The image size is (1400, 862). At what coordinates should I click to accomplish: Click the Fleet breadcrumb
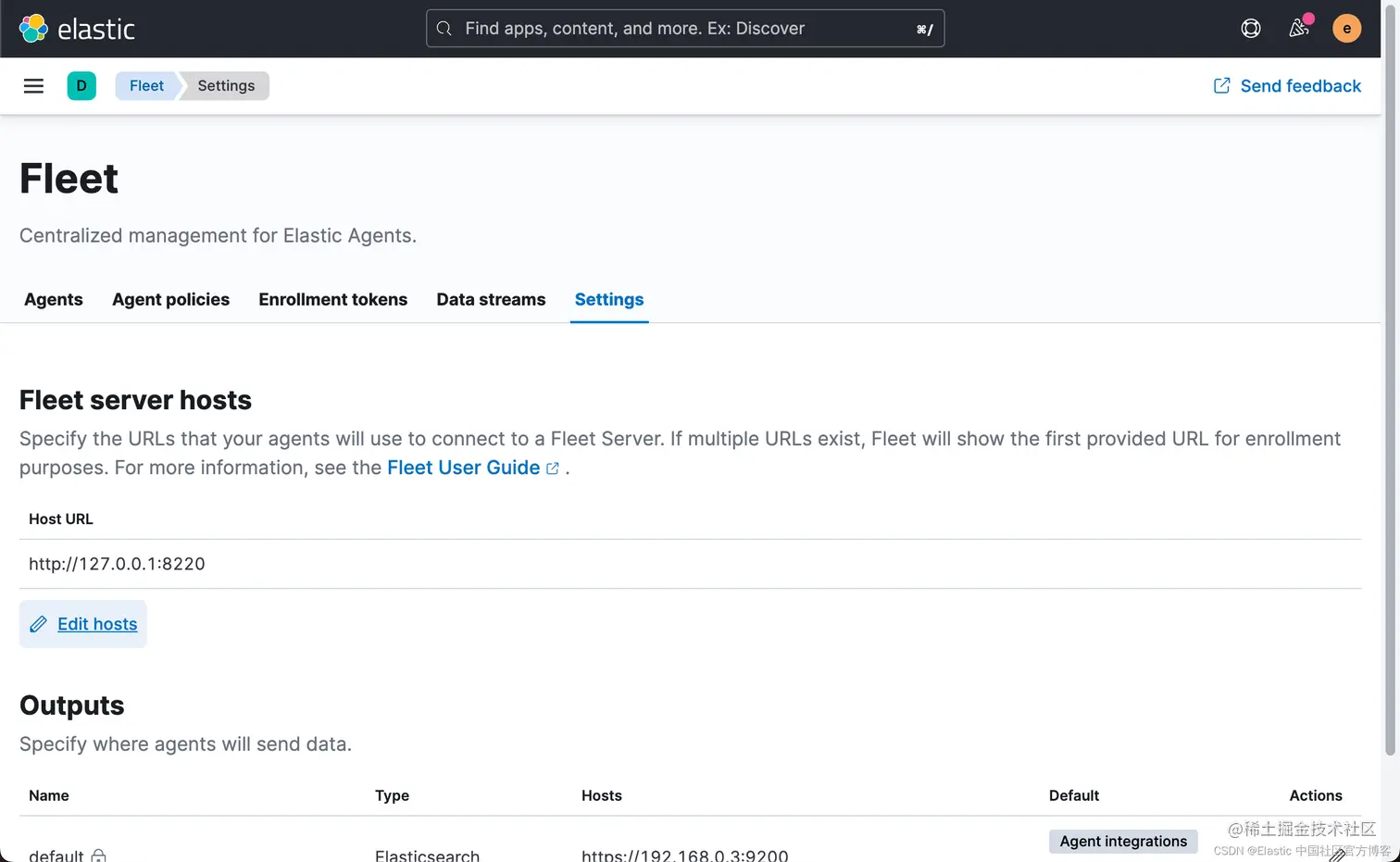click(x=146, y=86)
